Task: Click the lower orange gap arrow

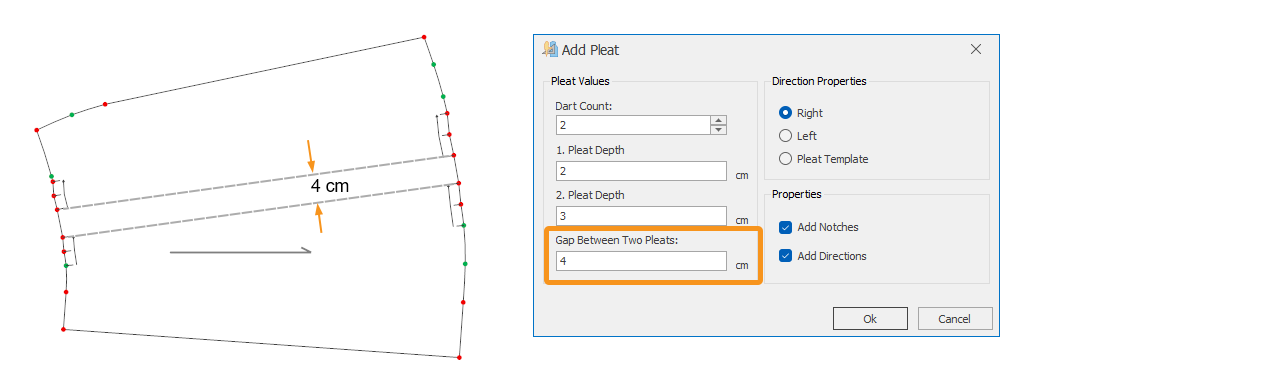Action: point(319,218)
